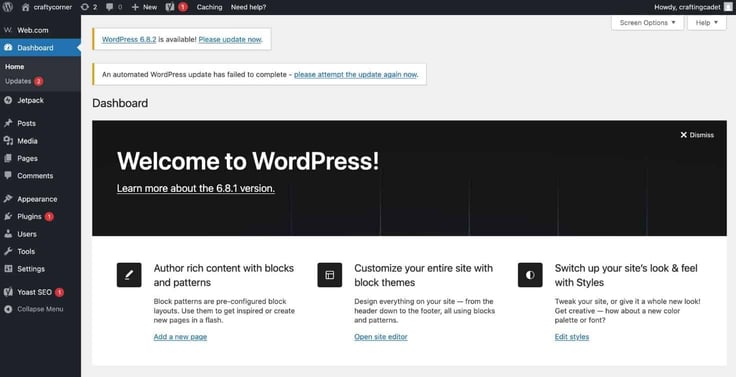Click the Tools wrench icon

(x=8, y=251)
